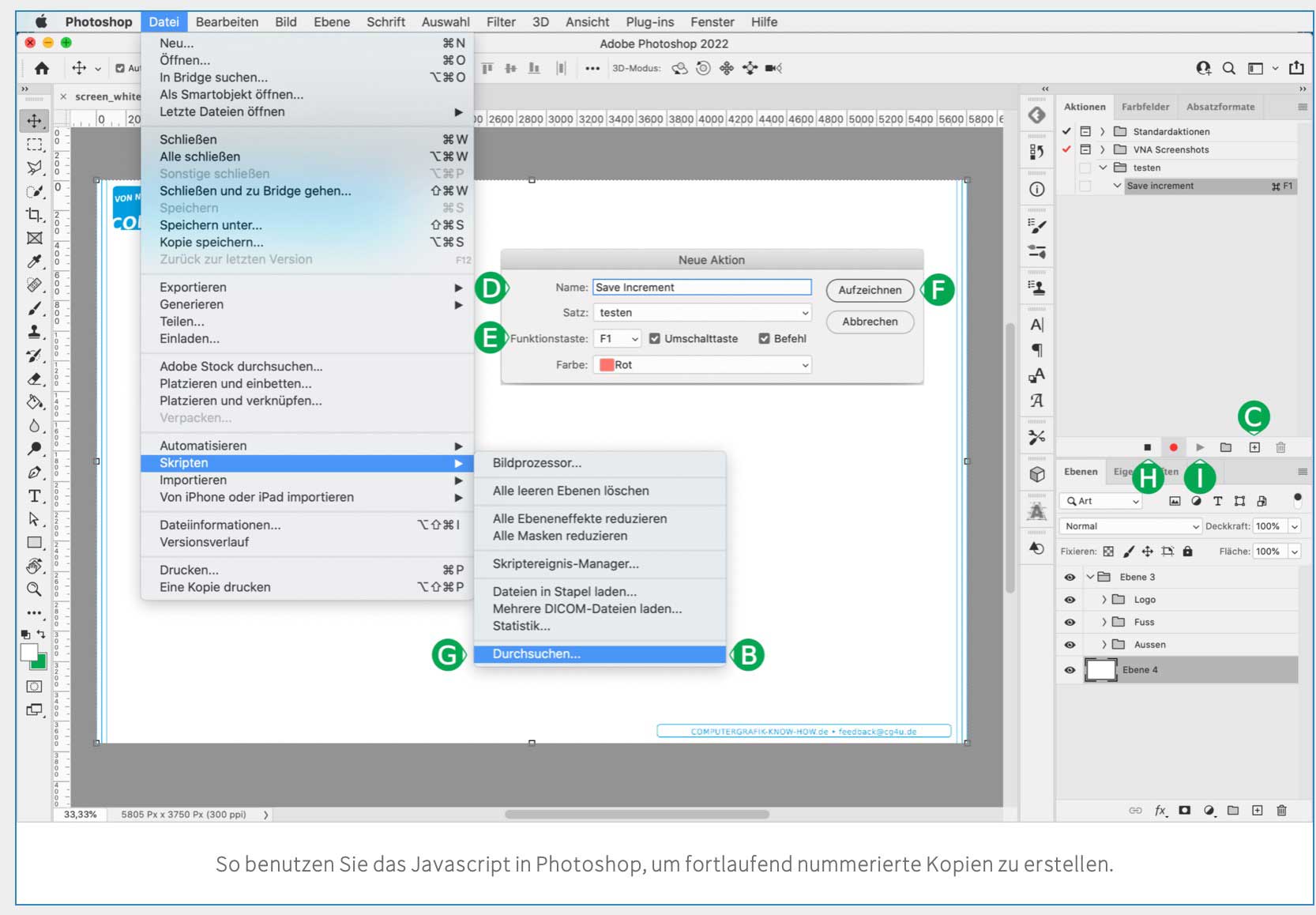Hide the Logo layer group
The image size is (1316, 915).
click(1070, 600)
